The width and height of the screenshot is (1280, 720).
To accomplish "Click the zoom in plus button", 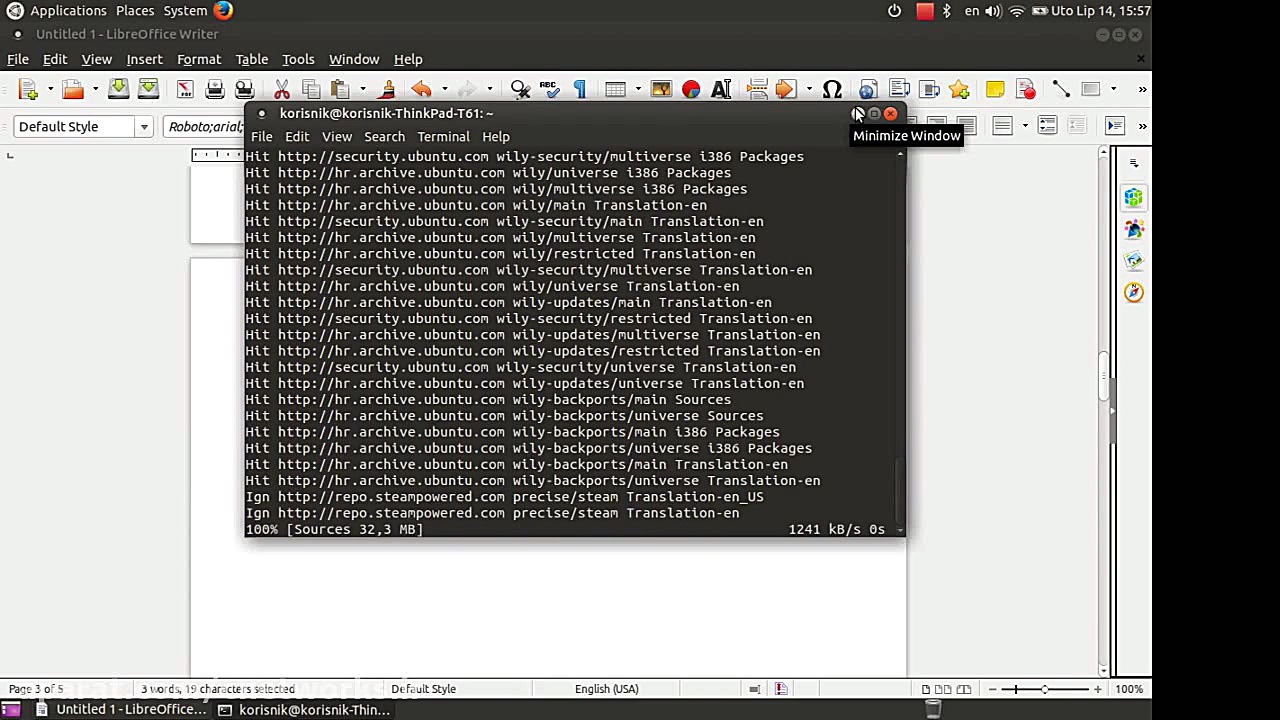I will click(x=1097, y=689).
